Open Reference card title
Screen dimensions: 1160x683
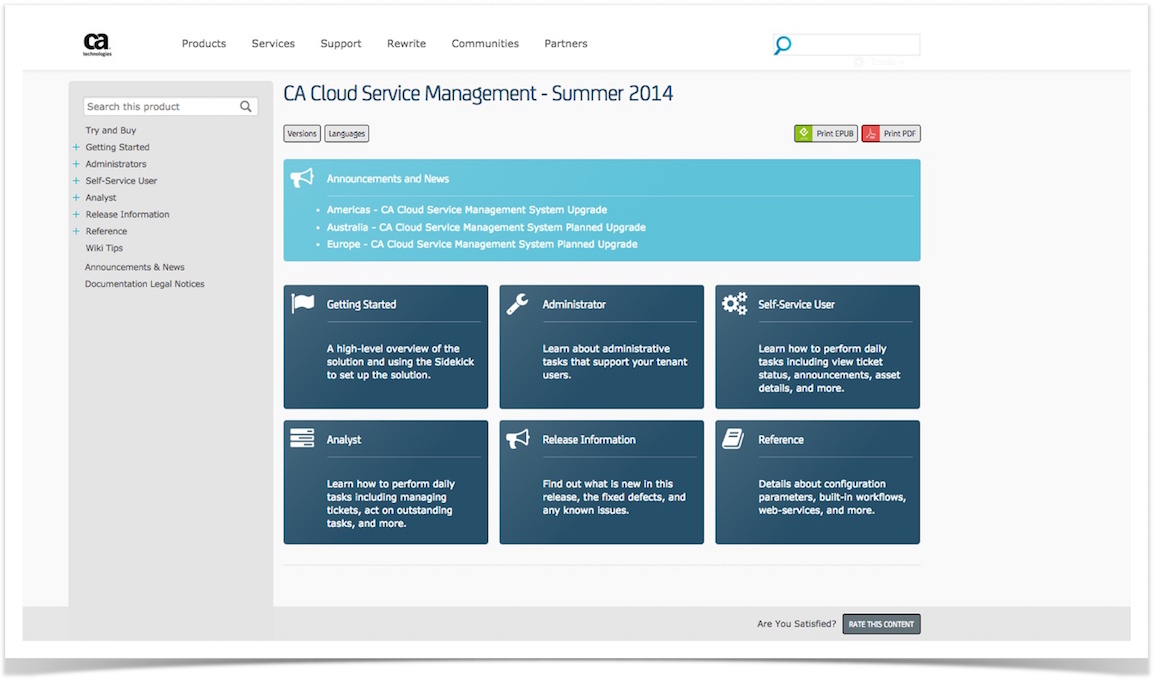pos(780,440)
